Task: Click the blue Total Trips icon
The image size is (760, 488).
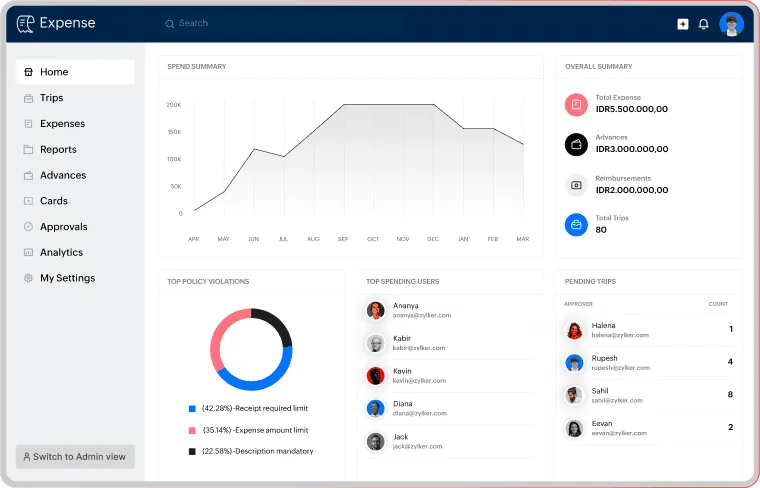Action: click(x=576, y=225)
